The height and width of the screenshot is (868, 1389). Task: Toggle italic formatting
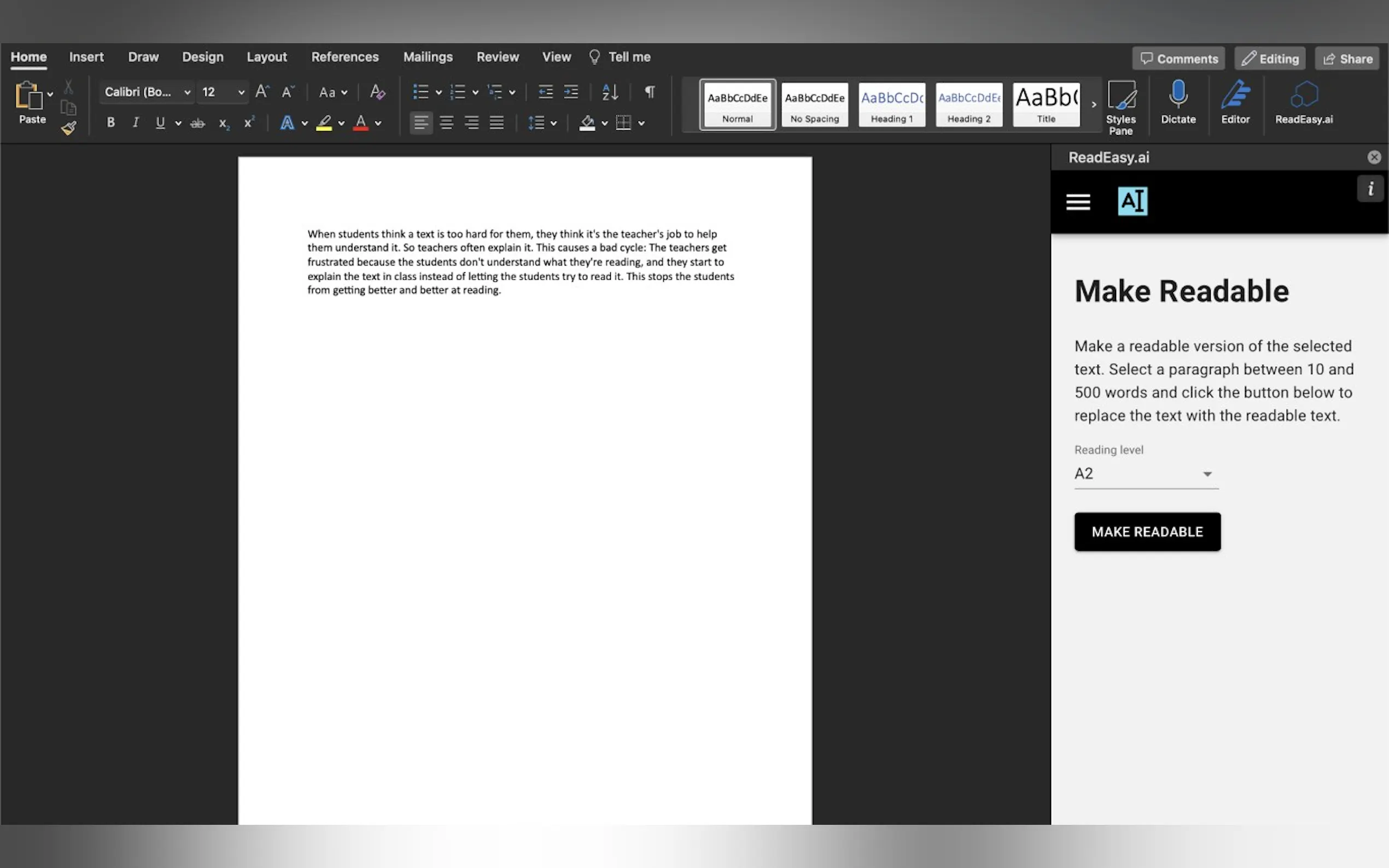click(x=136, y=123)
